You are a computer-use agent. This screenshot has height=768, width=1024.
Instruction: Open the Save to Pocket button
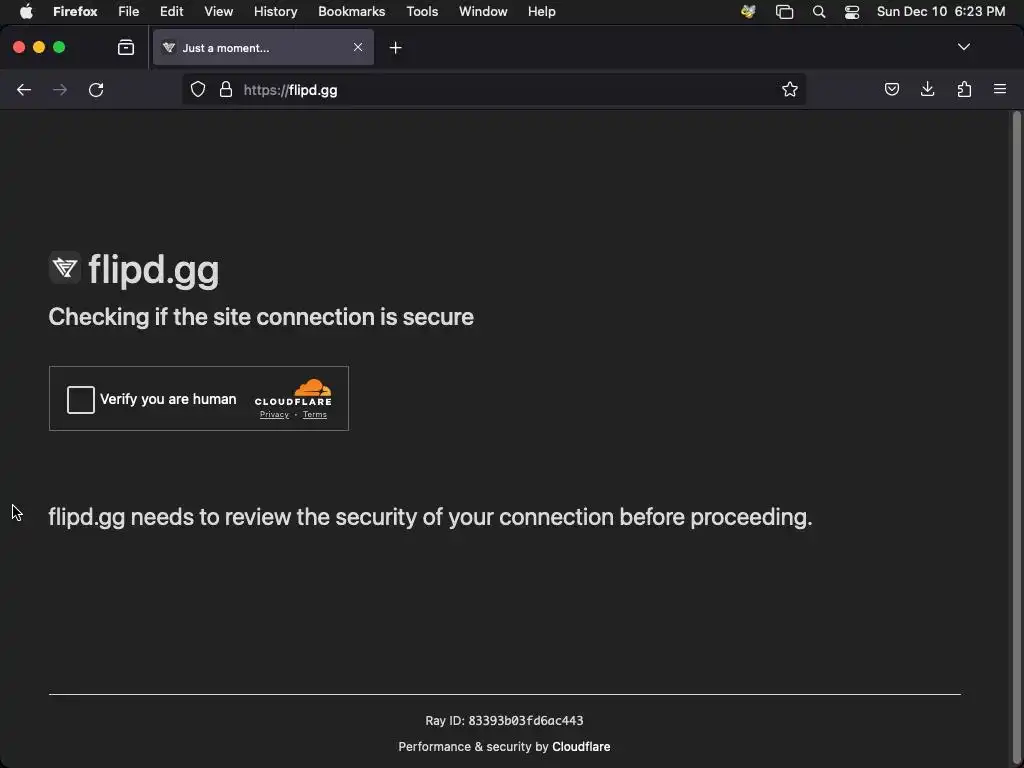coord(891,89)
